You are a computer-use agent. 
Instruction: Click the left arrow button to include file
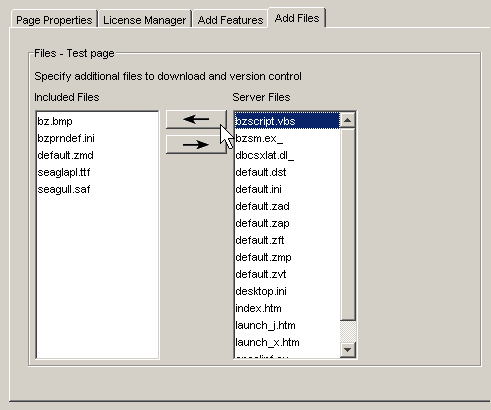pos(196,119)
